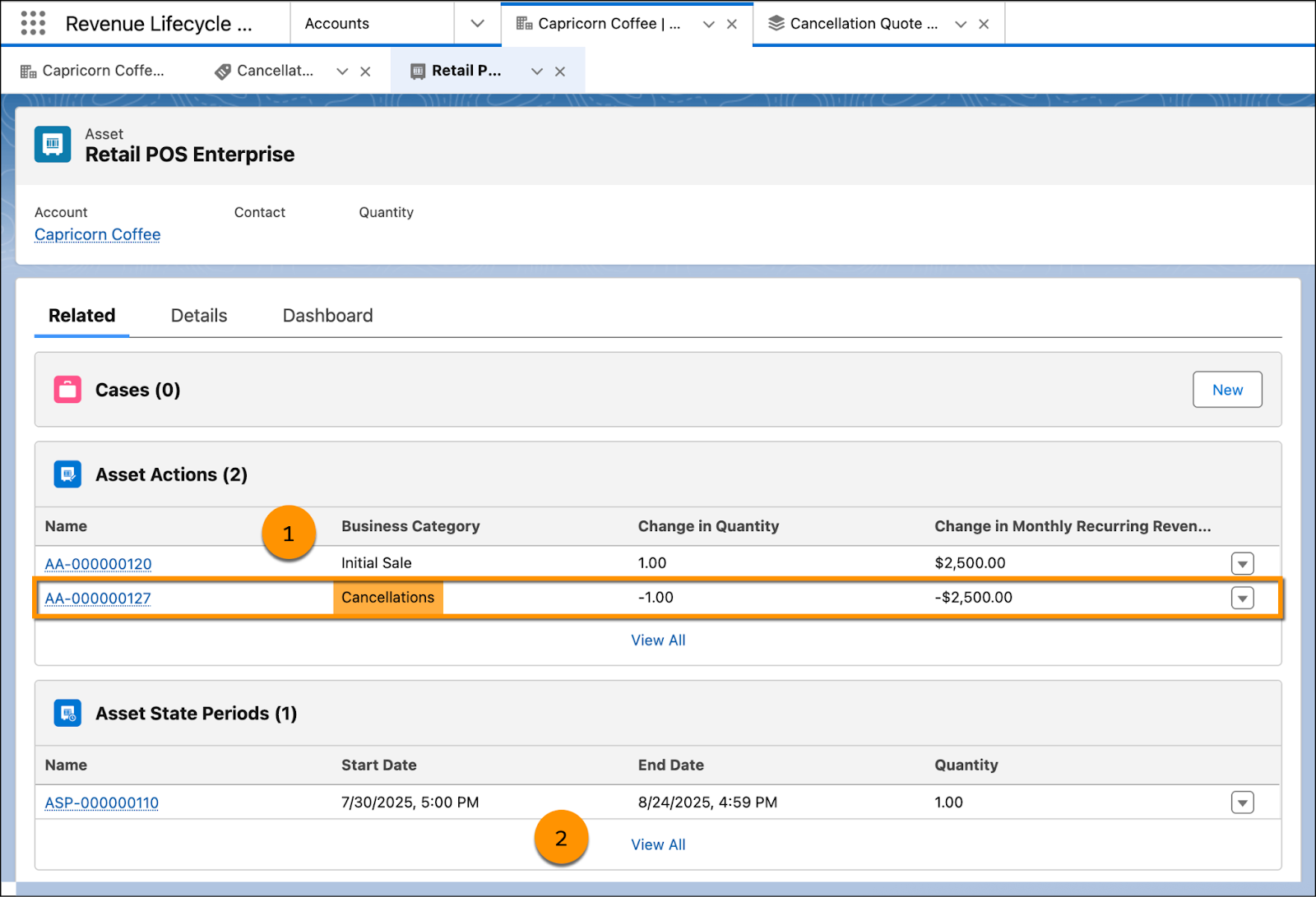This screenshot has height=897, width=1316.
Task: Select the Capricorn Coffee workspace tab
Action: pyautogui.click(x=609, y=24)
